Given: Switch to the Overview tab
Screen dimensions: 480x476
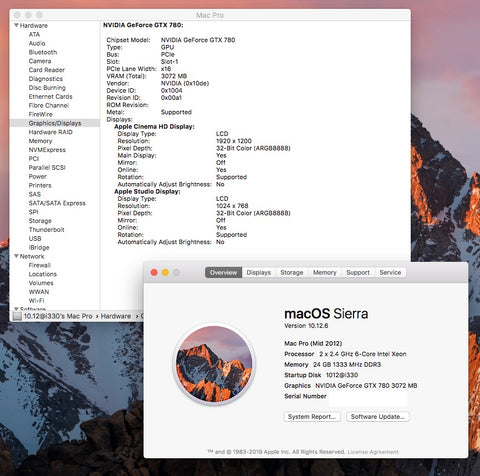Looking at the screenshot, I should (223, 272).
